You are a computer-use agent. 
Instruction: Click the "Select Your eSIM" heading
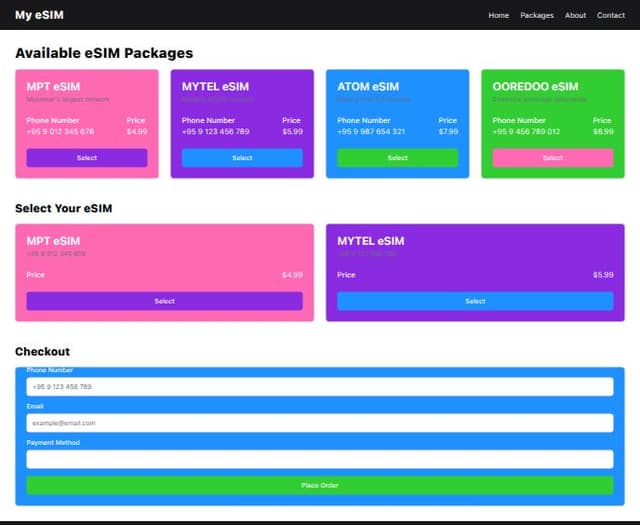(64, 208)
